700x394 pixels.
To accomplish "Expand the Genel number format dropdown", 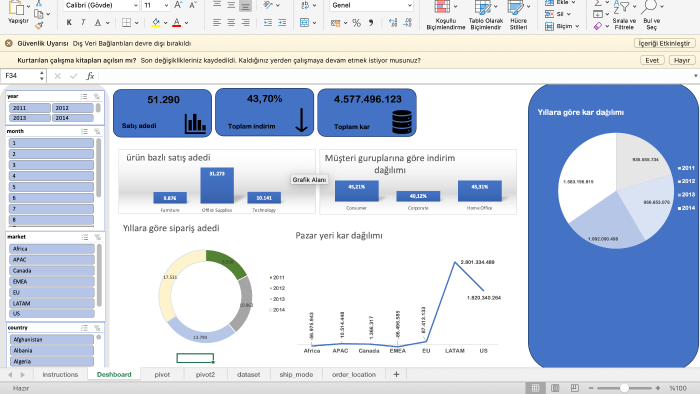I will [409, 5].
